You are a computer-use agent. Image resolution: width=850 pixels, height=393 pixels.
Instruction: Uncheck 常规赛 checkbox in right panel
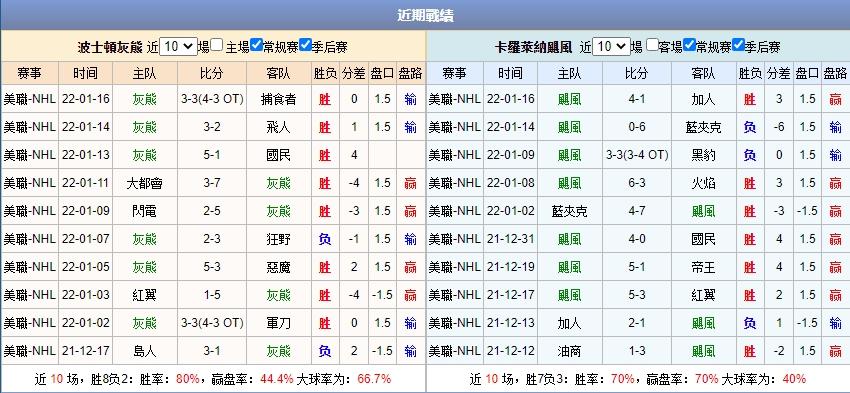690,45
